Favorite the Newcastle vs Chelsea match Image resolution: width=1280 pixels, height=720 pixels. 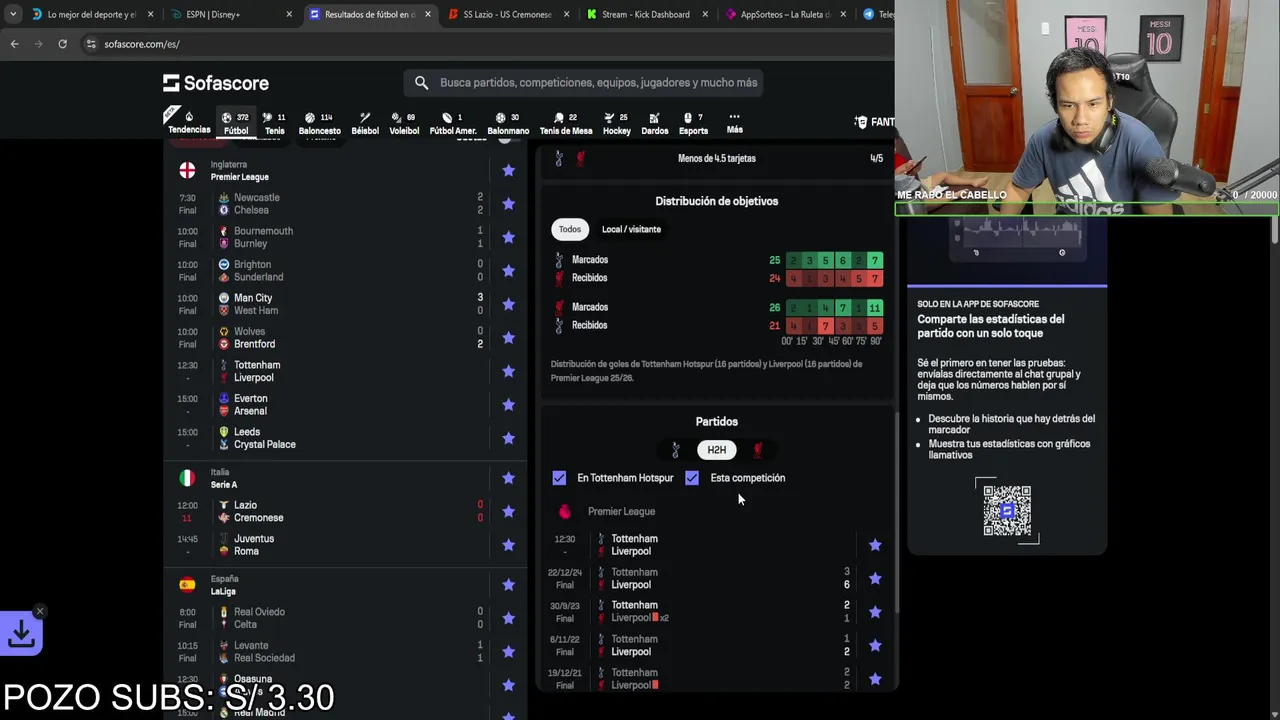(508, 204)
